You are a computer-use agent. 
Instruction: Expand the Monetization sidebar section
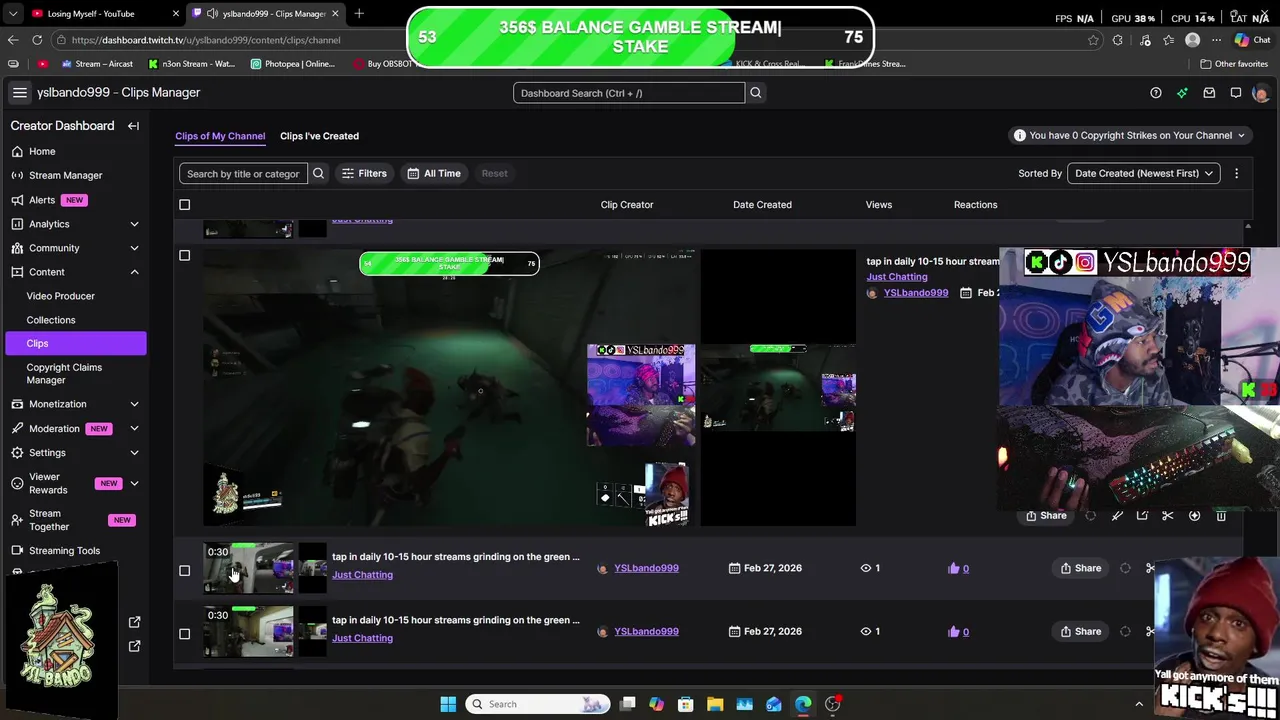click(134, 404)
